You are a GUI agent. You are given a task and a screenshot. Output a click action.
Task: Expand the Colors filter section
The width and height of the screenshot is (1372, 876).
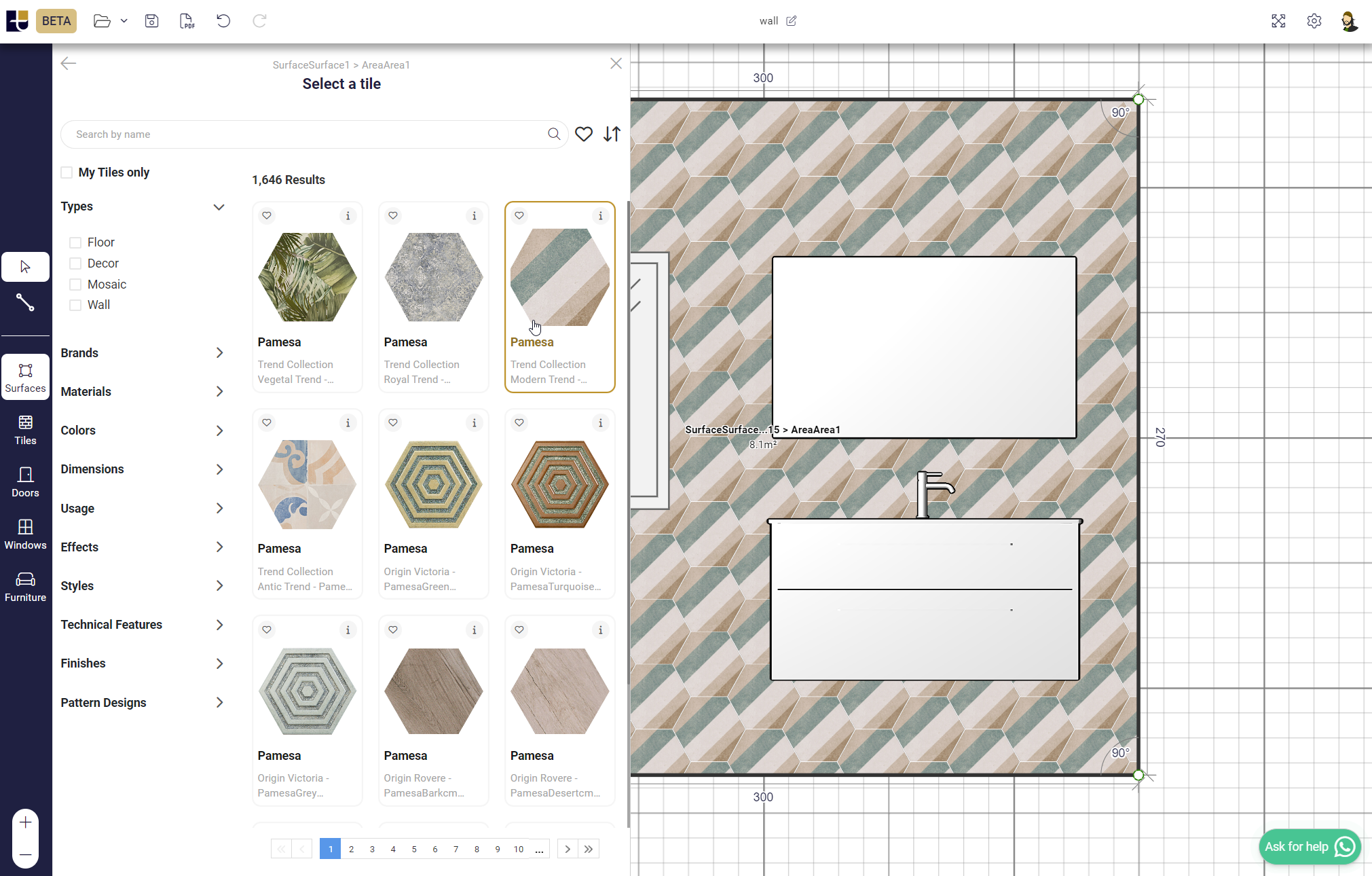click(x=143, y=431)
